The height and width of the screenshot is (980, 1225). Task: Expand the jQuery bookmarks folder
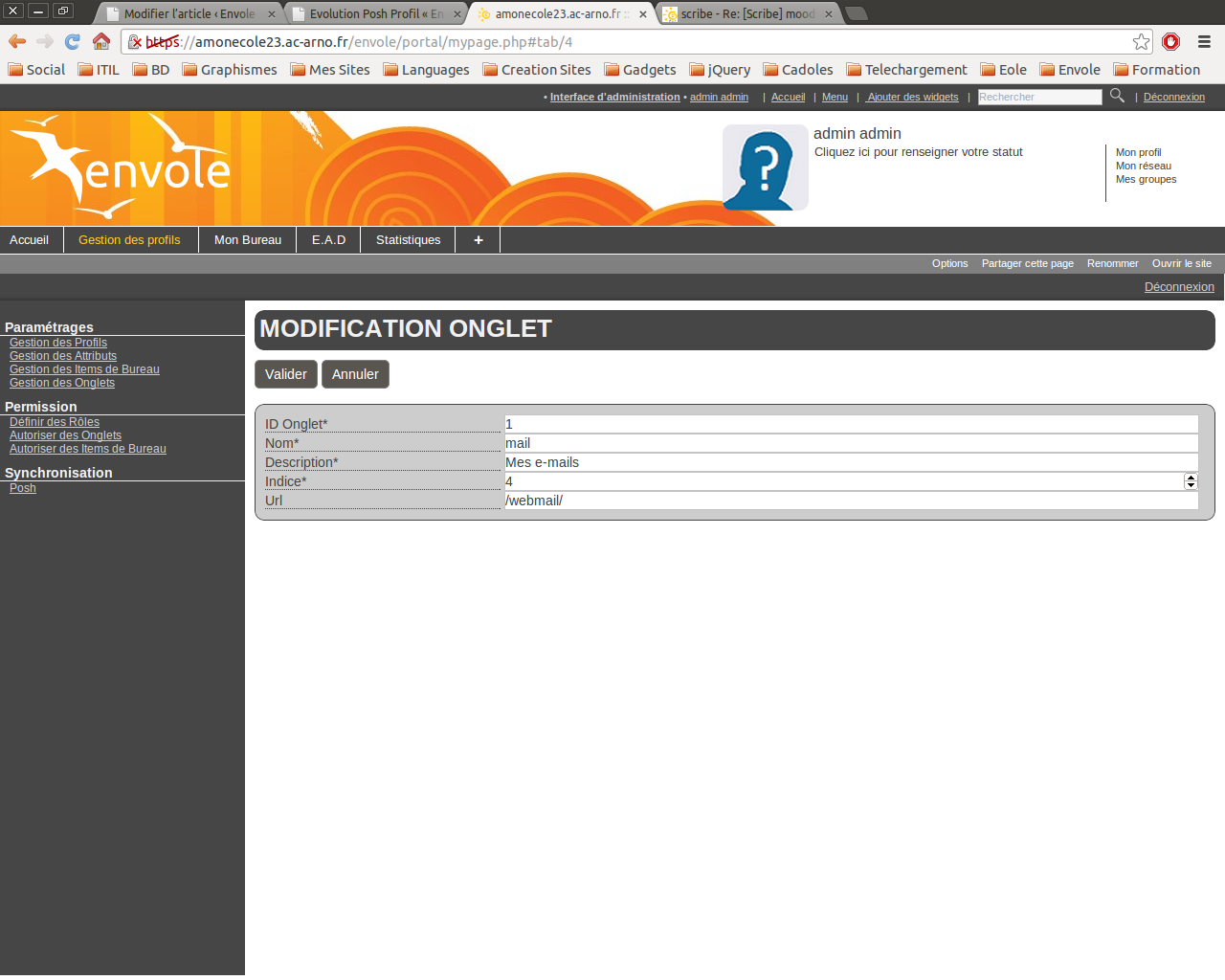point(720,70)
